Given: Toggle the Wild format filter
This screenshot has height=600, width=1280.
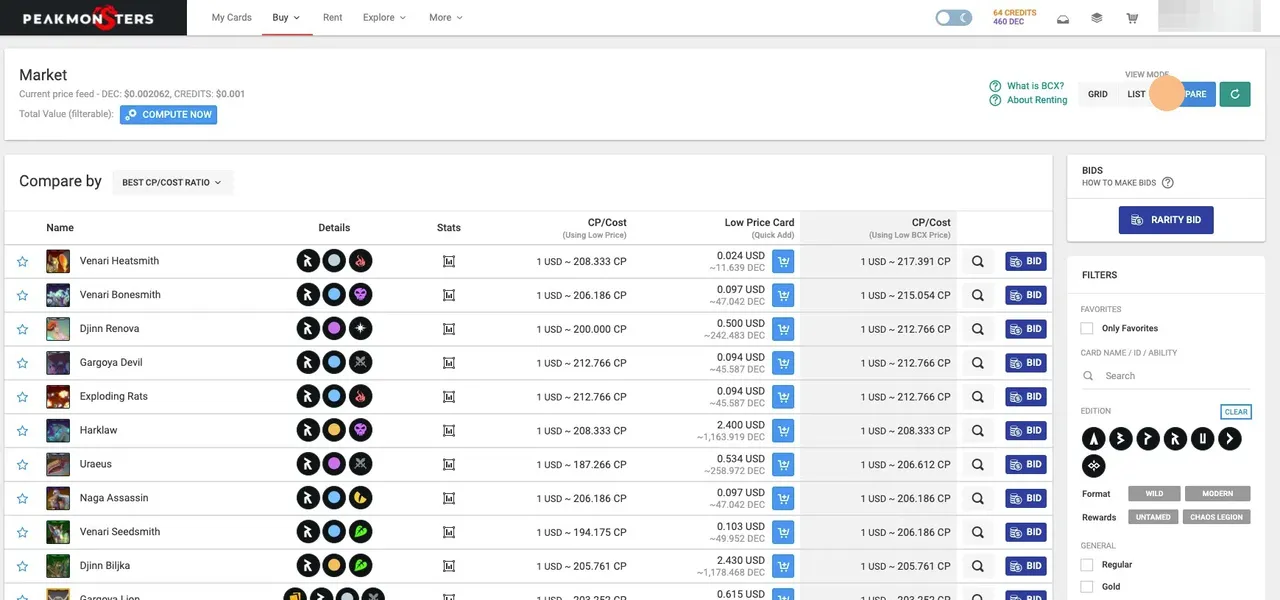Looking at the screenshot, I should 1154,494.
